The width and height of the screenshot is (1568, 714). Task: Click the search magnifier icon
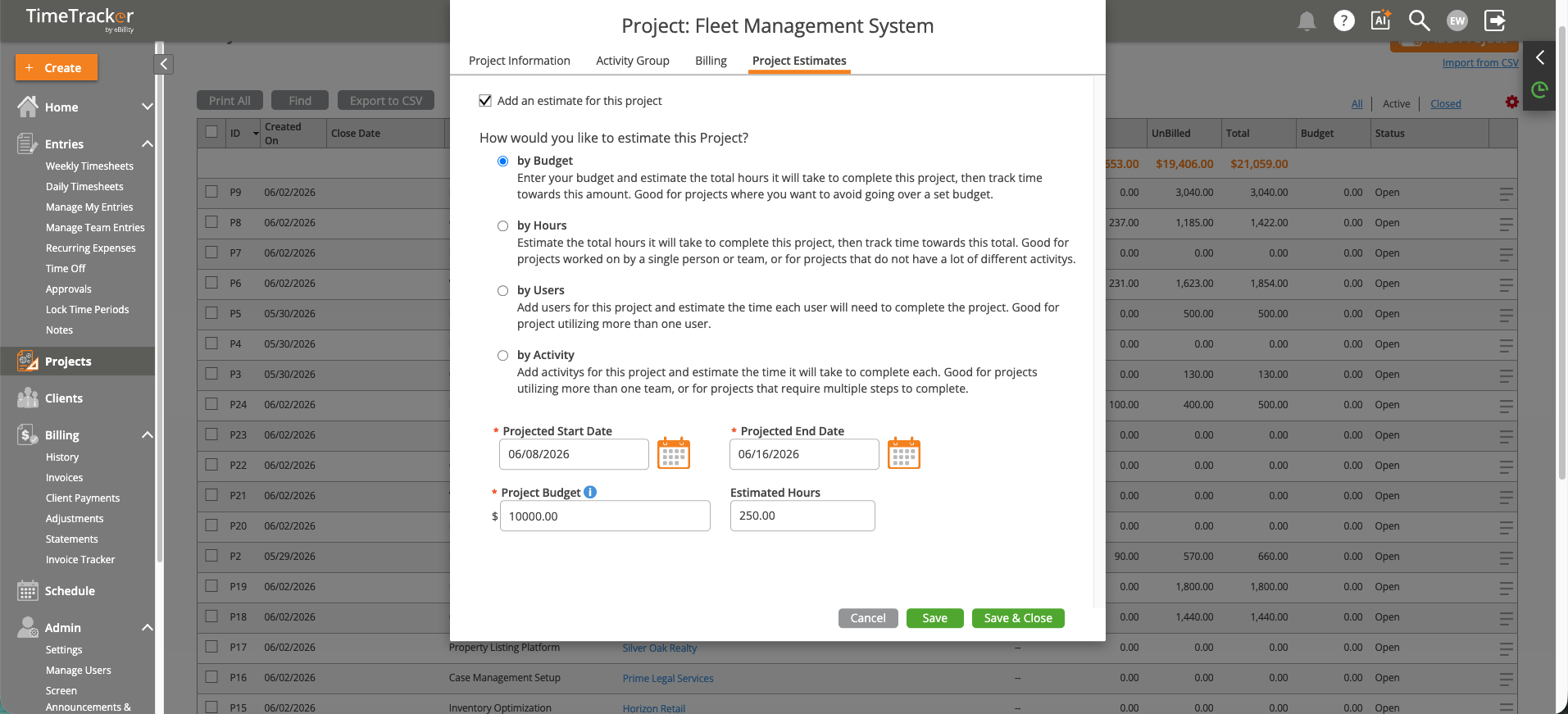click(1419, 20)
